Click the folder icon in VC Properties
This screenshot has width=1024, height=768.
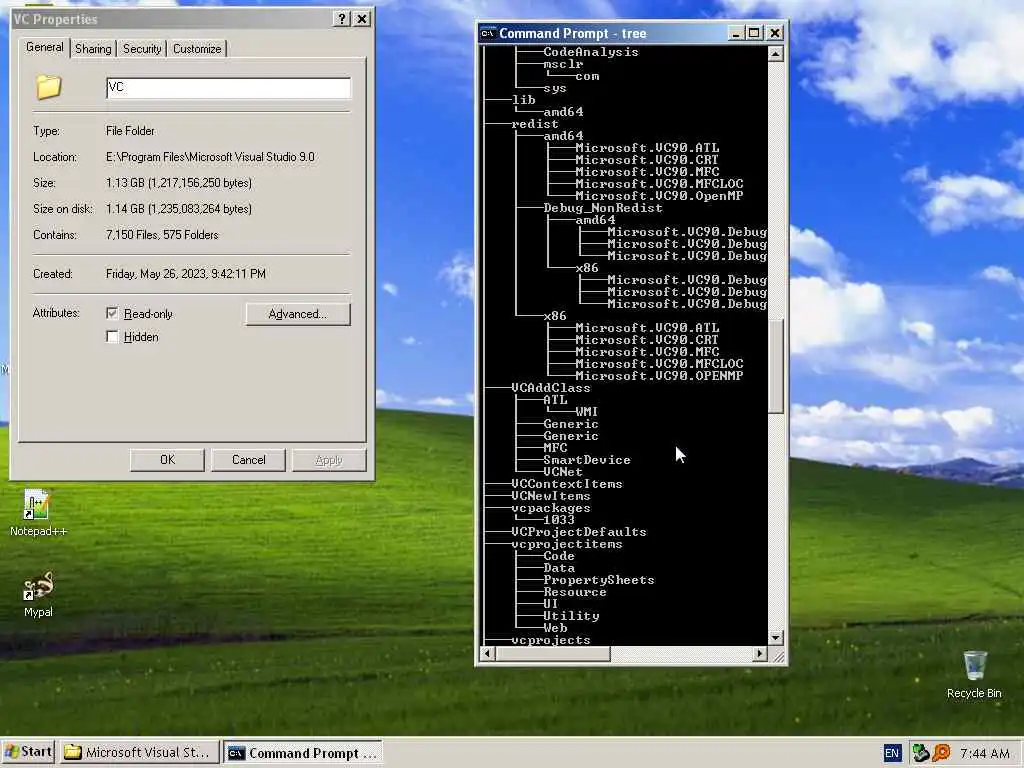49,87
